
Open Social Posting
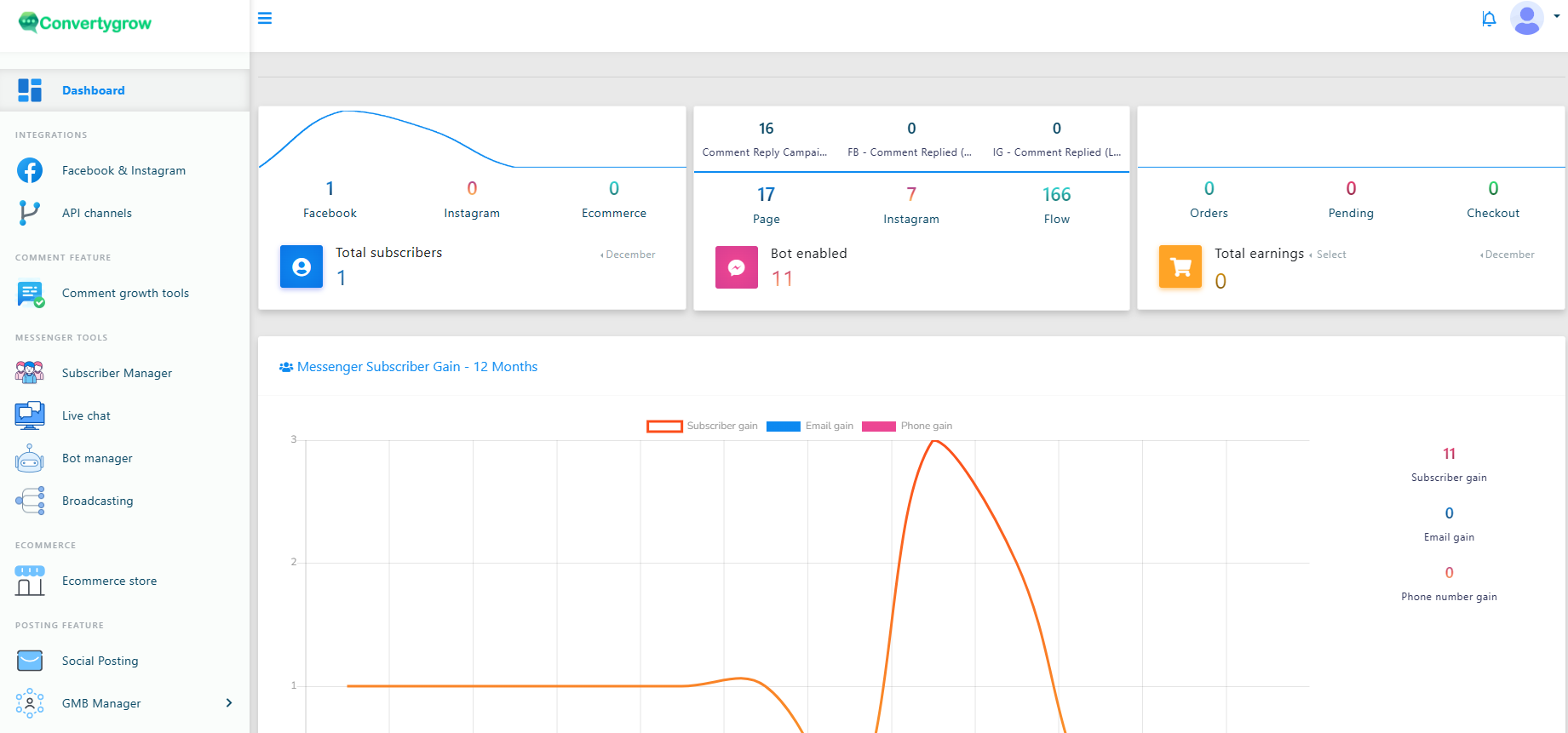point(101,661)
